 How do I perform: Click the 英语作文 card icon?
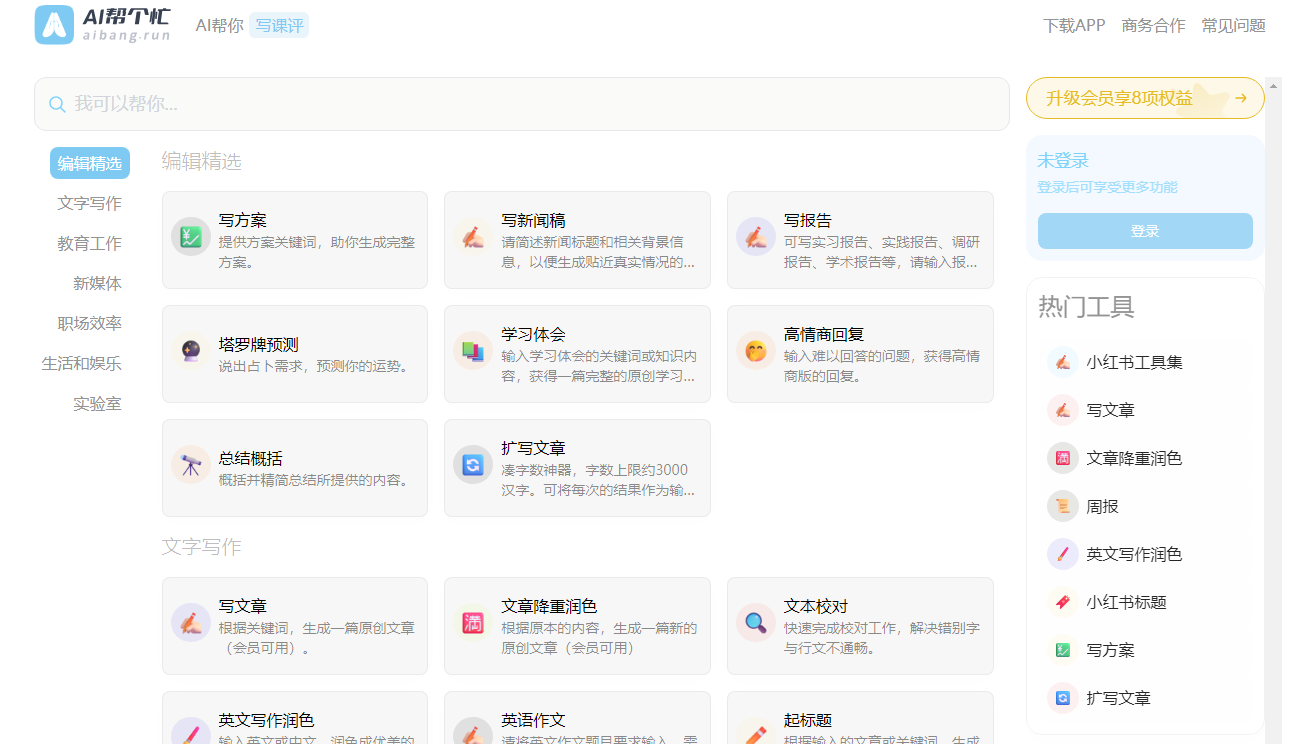tap(473, 733)
